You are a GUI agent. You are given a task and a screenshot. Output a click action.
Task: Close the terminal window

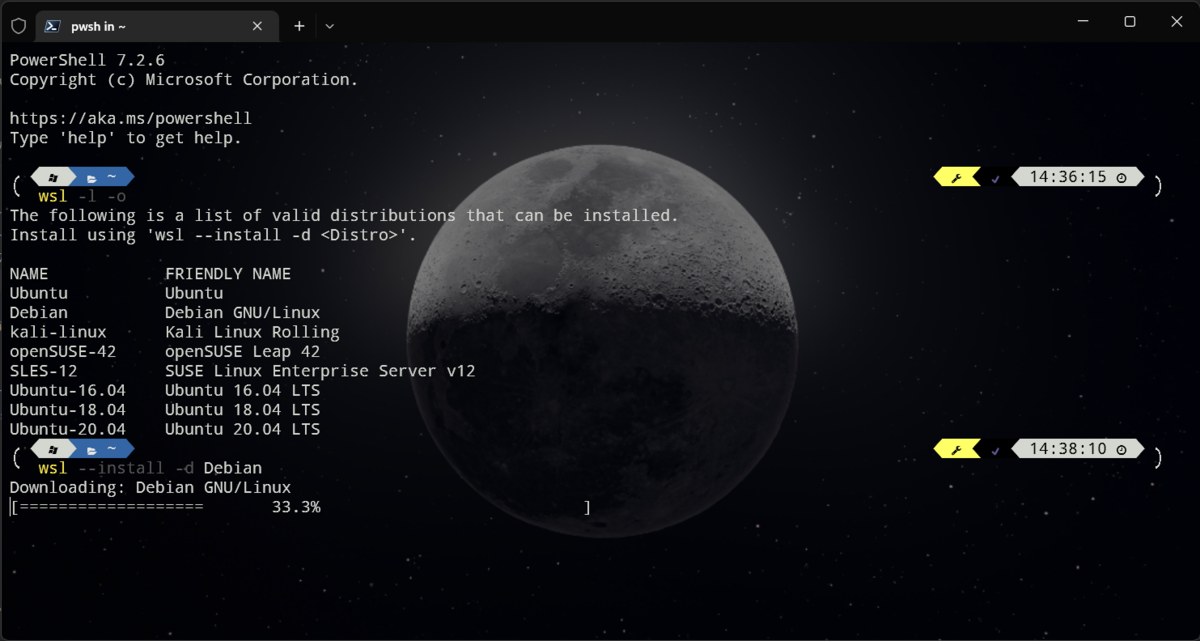(1176, 21)
